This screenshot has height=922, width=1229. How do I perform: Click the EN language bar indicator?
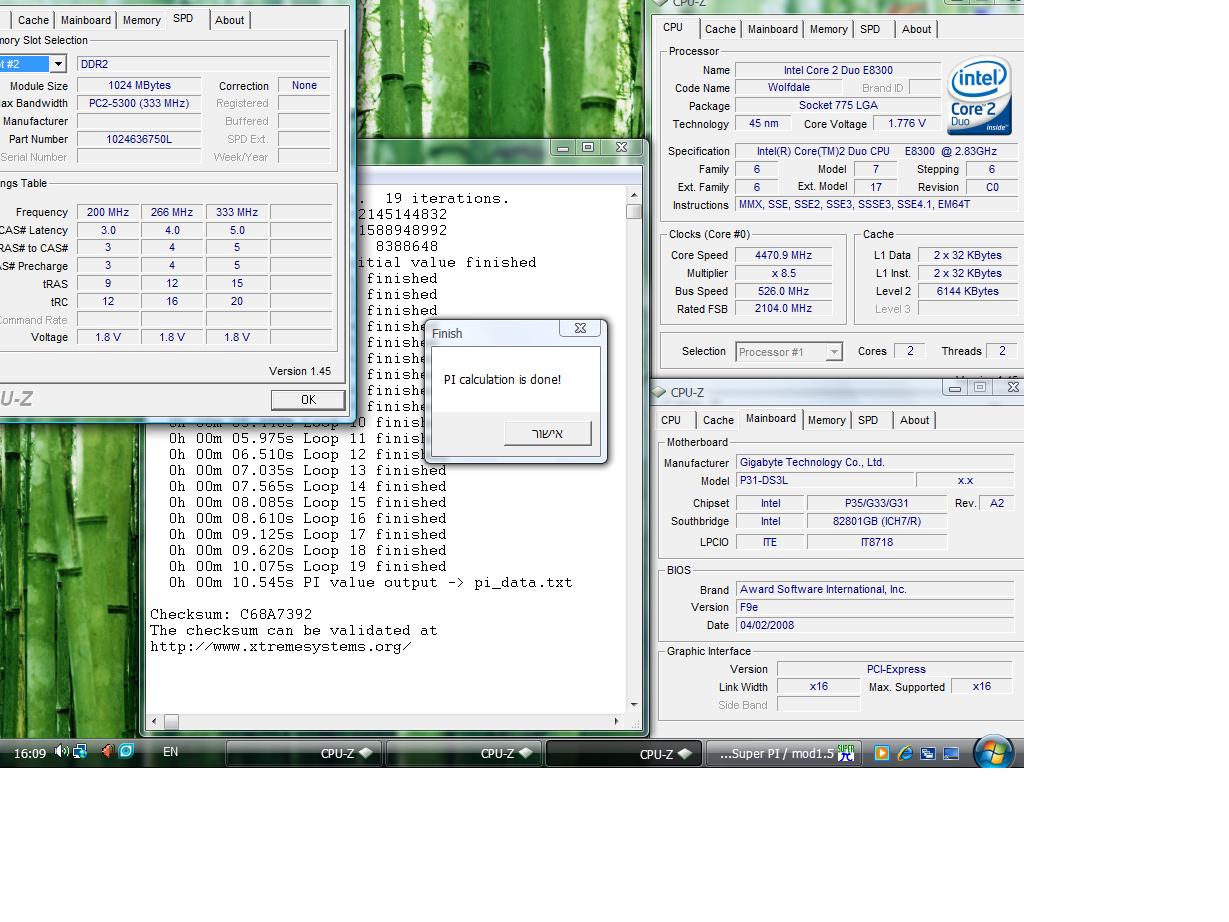pyautogui.click(x=170, y=752)
